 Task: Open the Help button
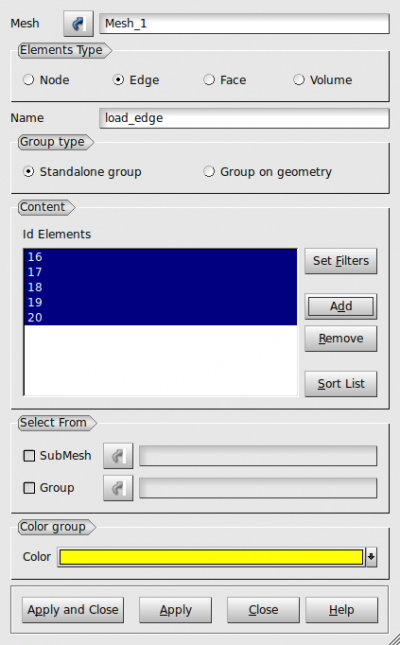[x=342, y=610]
